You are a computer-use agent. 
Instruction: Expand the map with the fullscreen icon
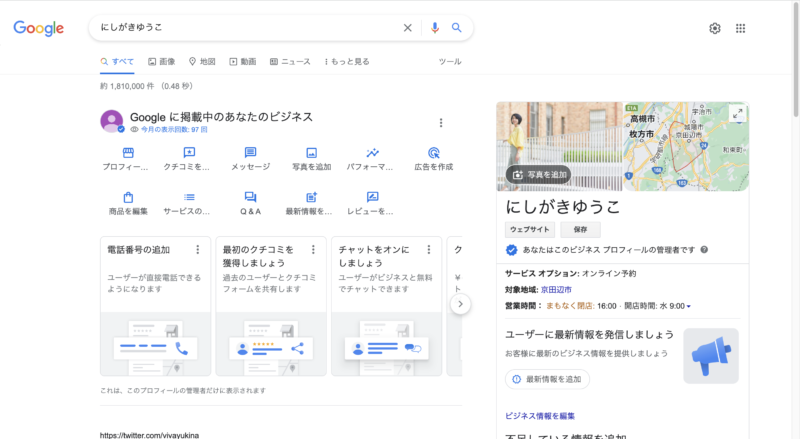pyautogui.click(x=737, y=114)
